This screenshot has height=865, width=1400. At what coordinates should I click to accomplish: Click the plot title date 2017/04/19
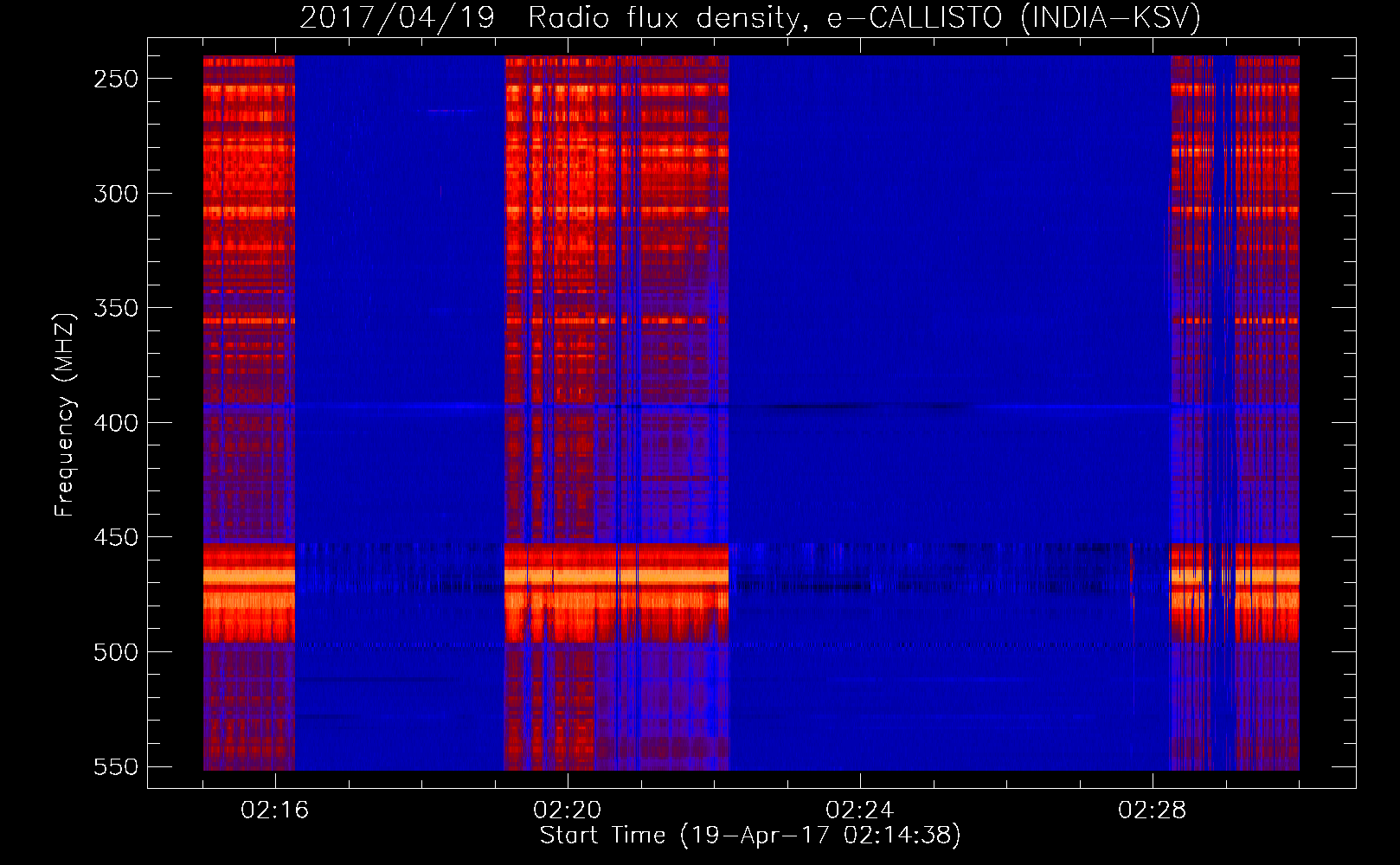point(397,17)
